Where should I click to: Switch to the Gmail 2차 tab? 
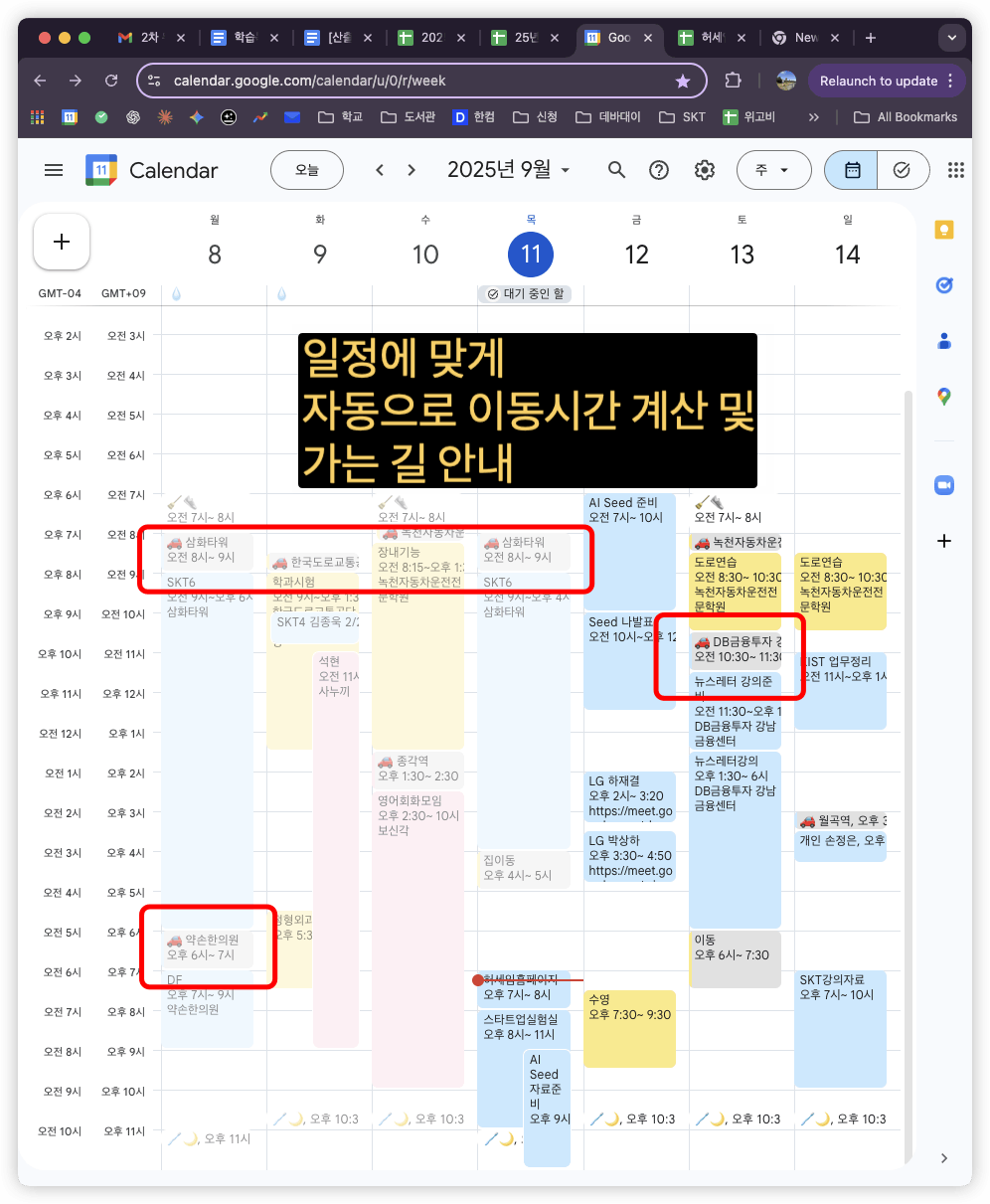149,38
